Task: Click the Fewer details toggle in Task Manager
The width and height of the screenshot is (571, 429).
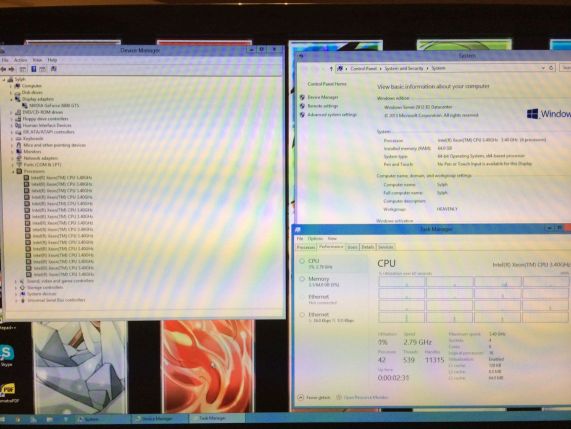Action: pyautogui.click(x=314, y=397)
